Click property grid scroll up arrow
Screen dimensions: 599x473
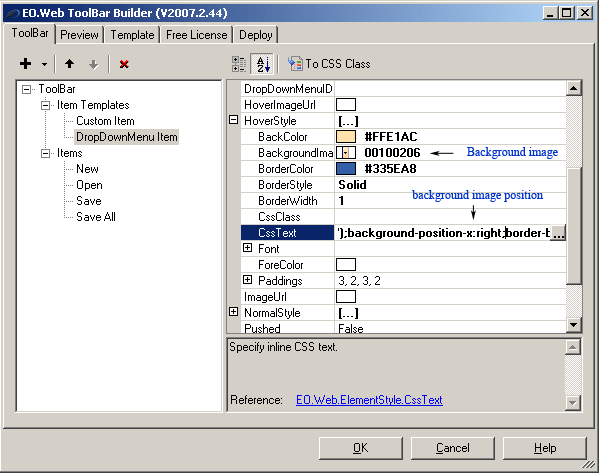coord(573,88)
